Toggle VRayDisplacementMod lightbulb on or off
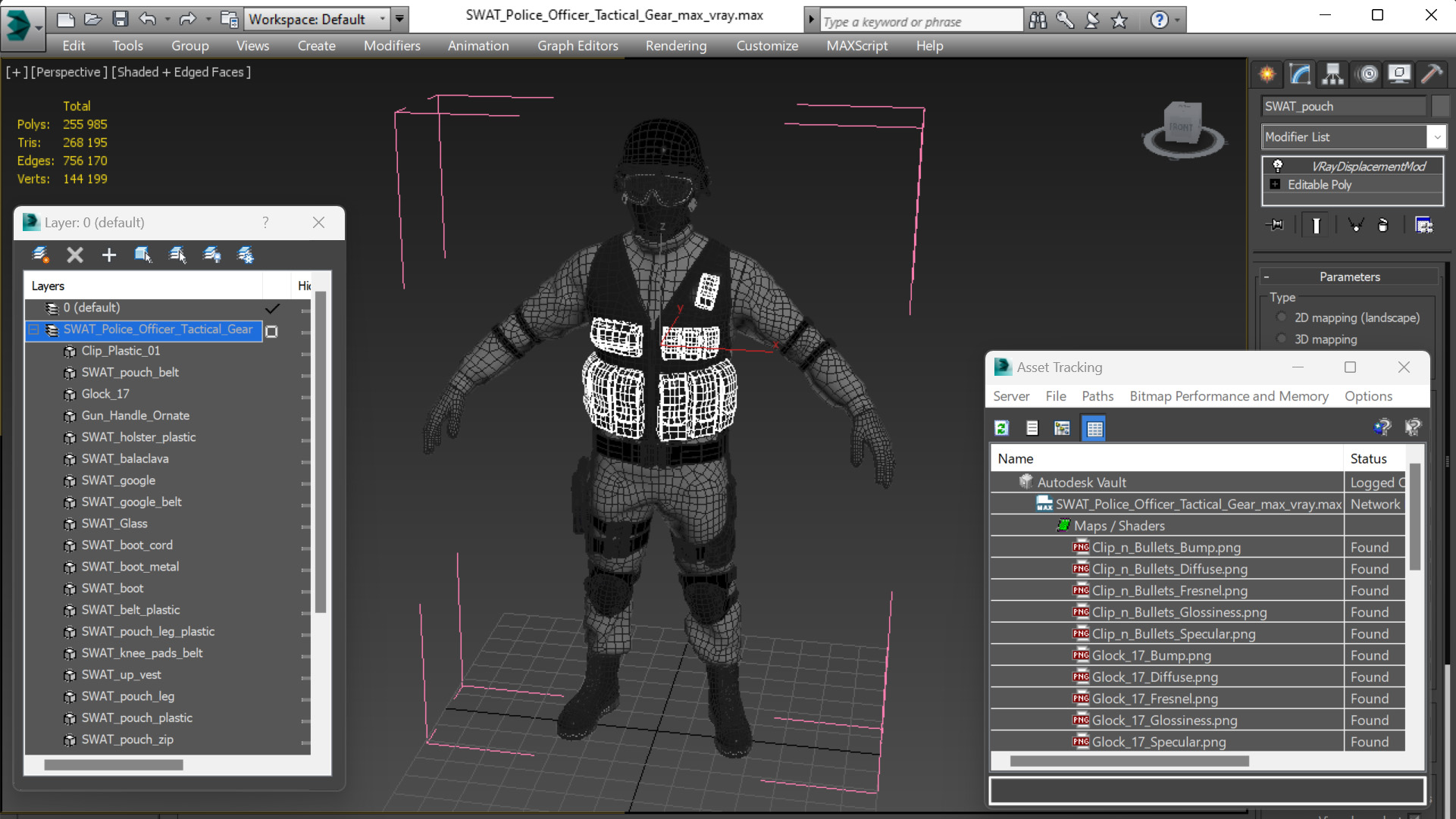Image resolution: width=1456 pixels, height=819 pixels. (x=1278, y=166)
